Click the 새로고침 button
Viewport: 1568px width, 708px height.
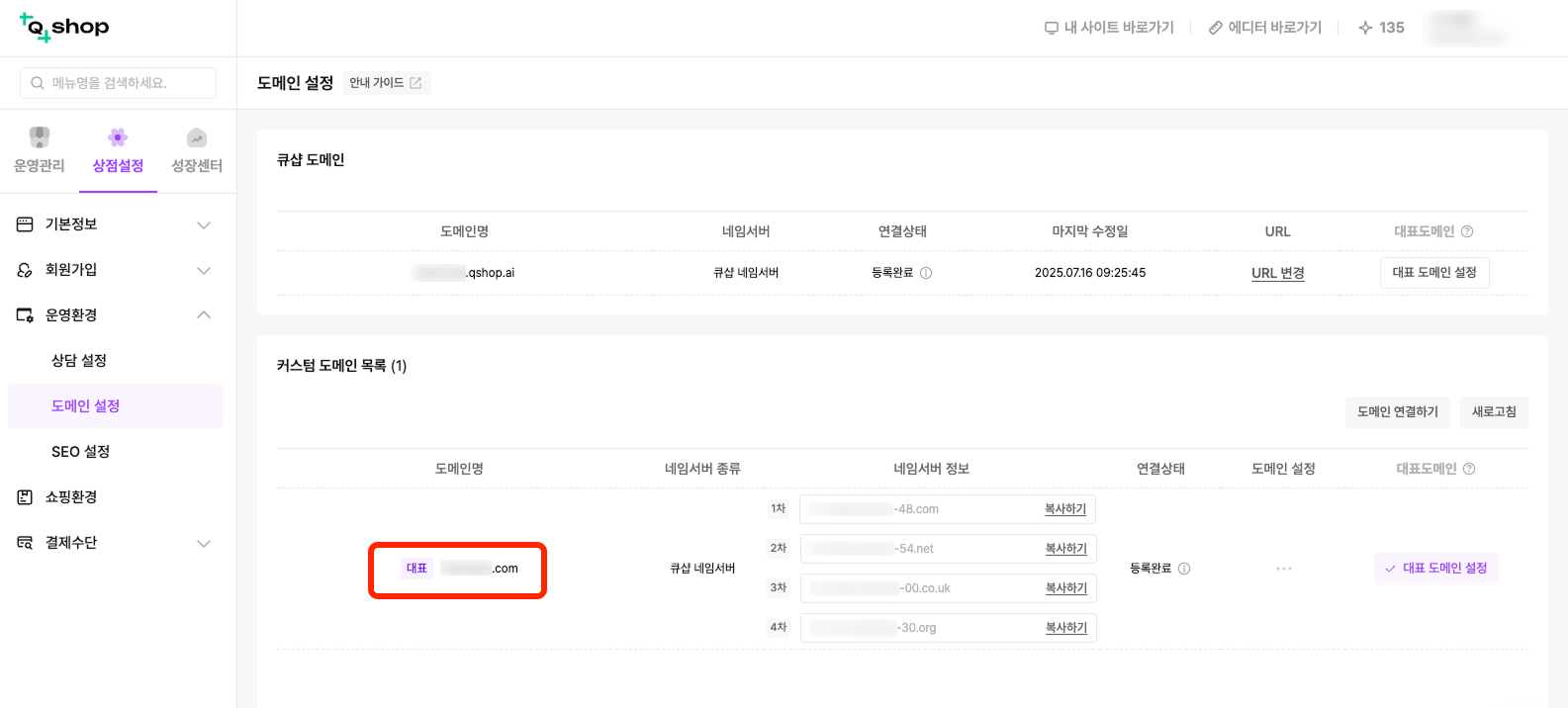(1493, 412)
